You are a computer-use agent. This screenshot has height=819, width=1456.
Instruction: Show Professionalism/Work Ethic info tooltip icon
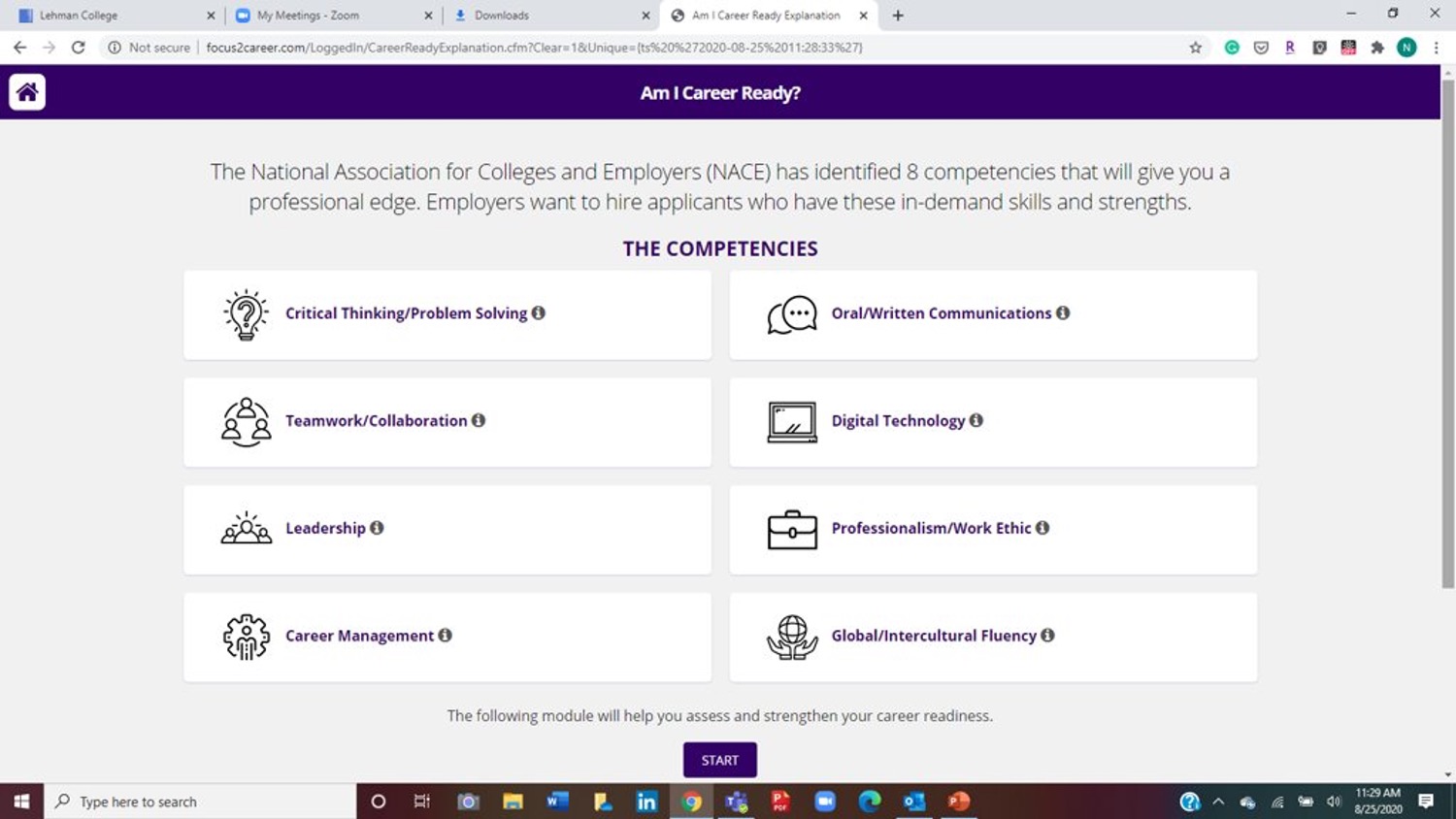[1042, 528]
